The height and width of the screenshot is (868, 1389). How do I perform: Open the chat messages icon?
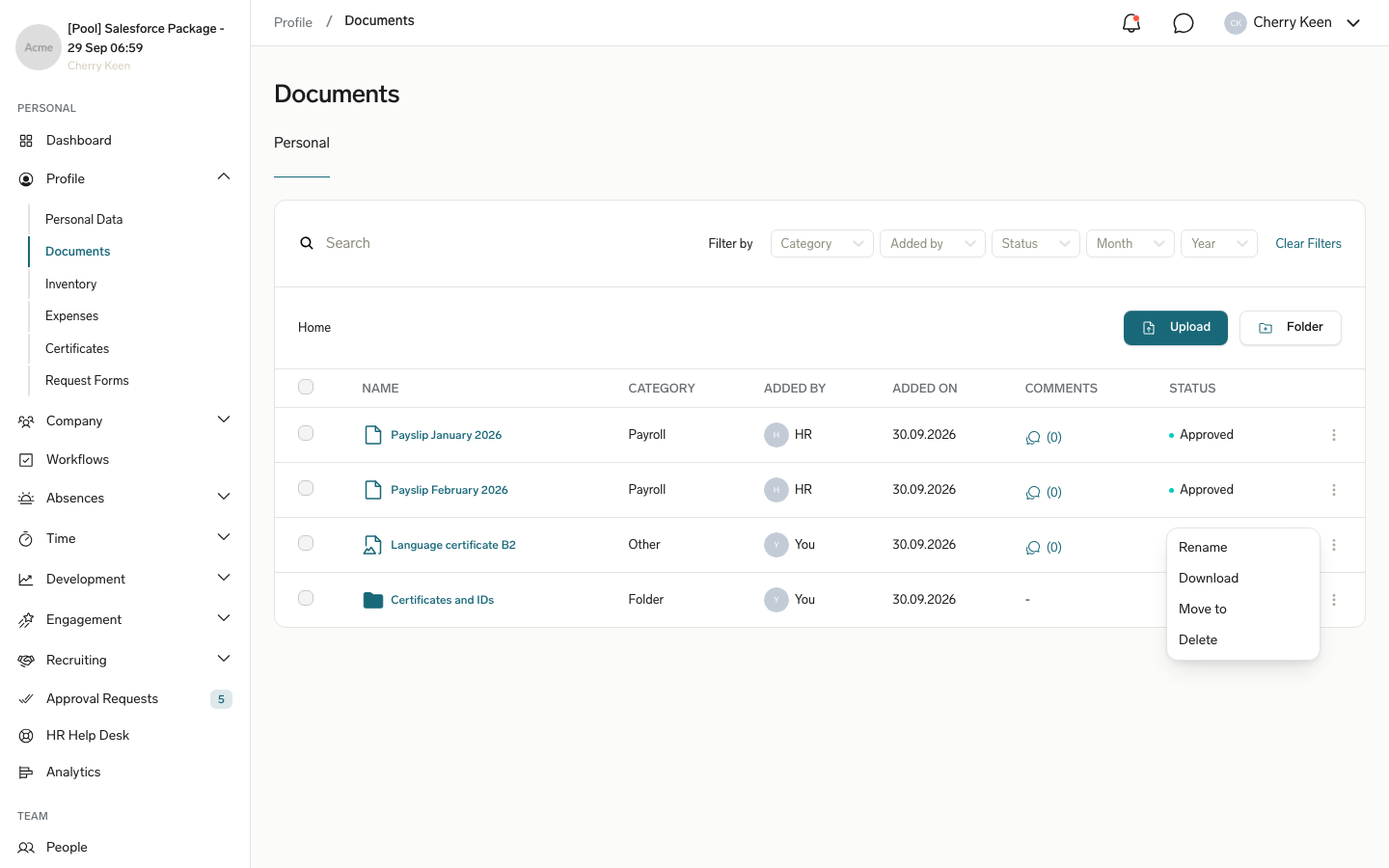(1184, 23)
